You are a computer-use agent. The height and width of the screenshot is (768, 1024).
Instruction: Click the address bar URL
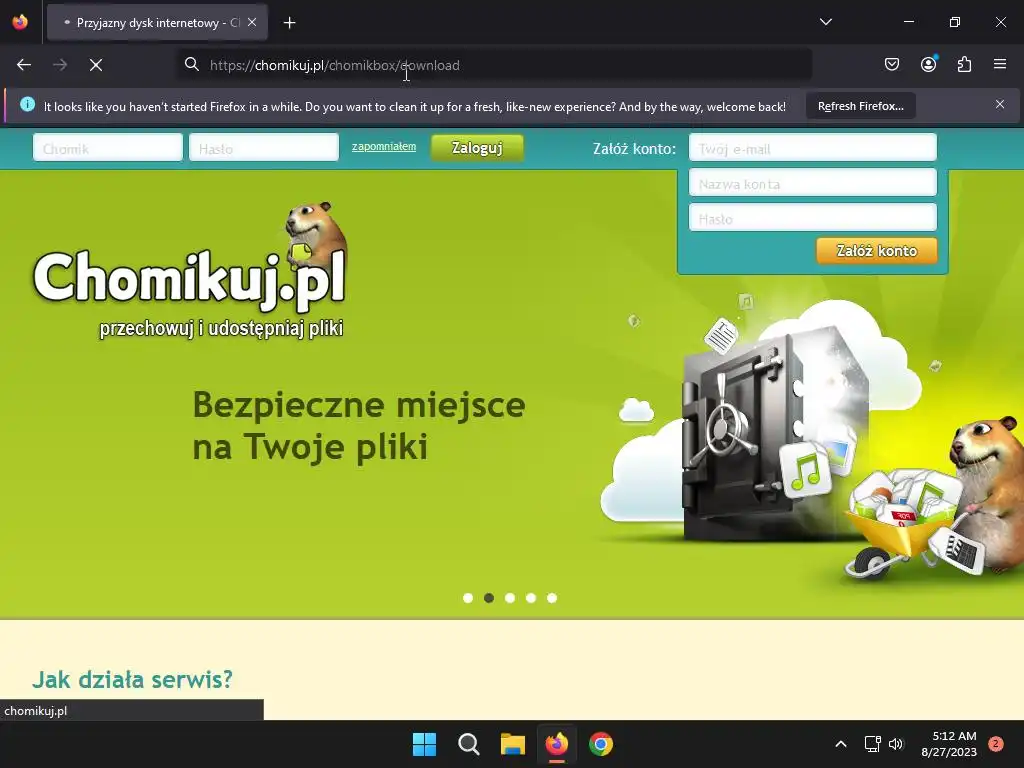334,65
